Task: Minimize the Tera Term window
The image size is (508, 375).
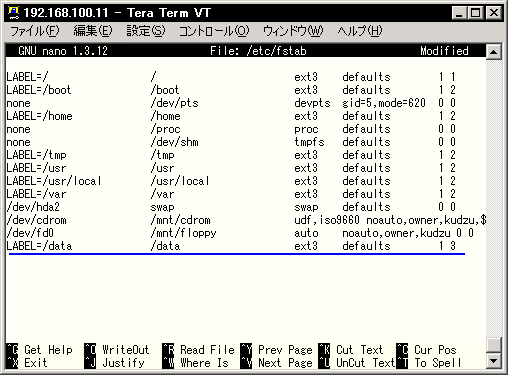Action: click(459, 13)
